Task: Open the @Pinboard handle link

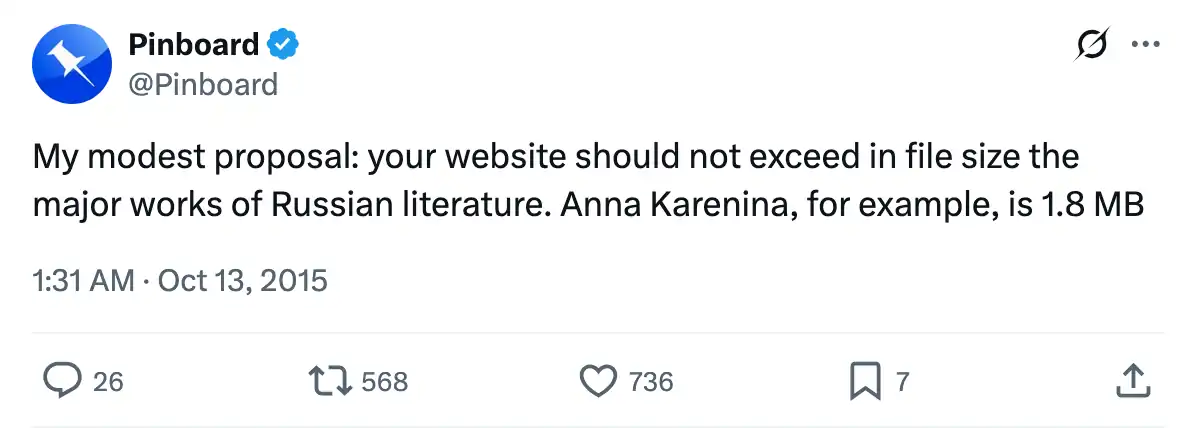Action: point(203,85)
